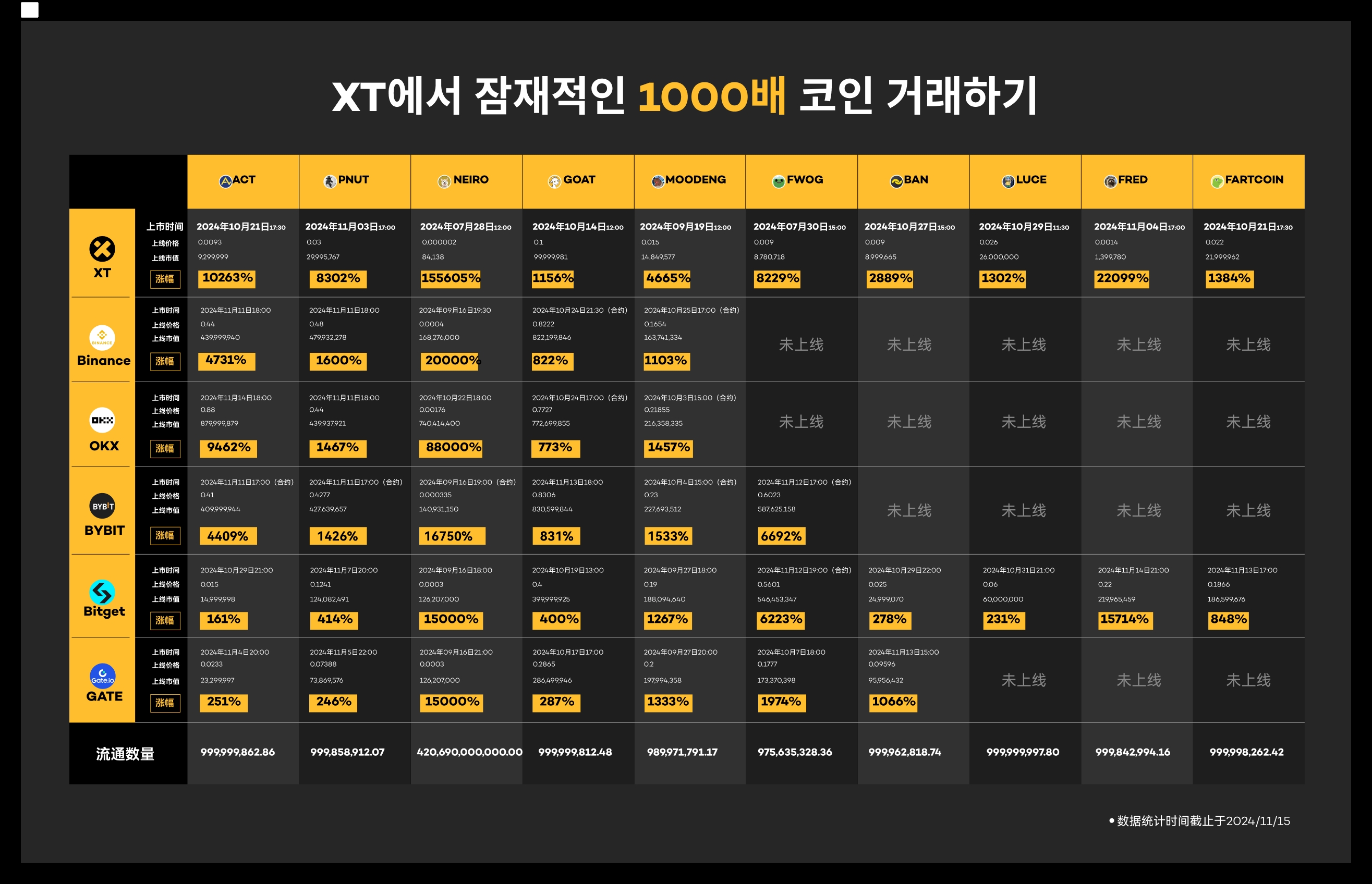Click the Bitget exchange logo

[102, 593]
